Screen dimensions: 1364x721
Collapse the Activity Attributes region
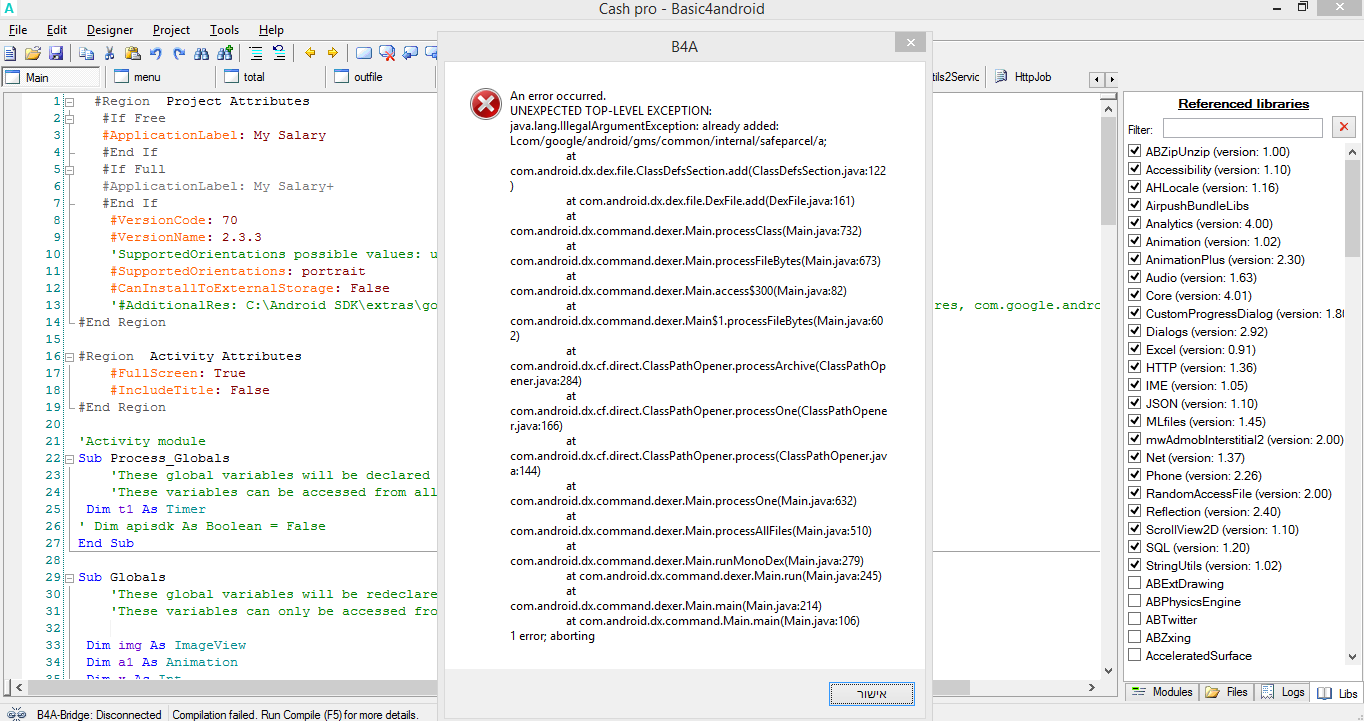pos(69,356)
